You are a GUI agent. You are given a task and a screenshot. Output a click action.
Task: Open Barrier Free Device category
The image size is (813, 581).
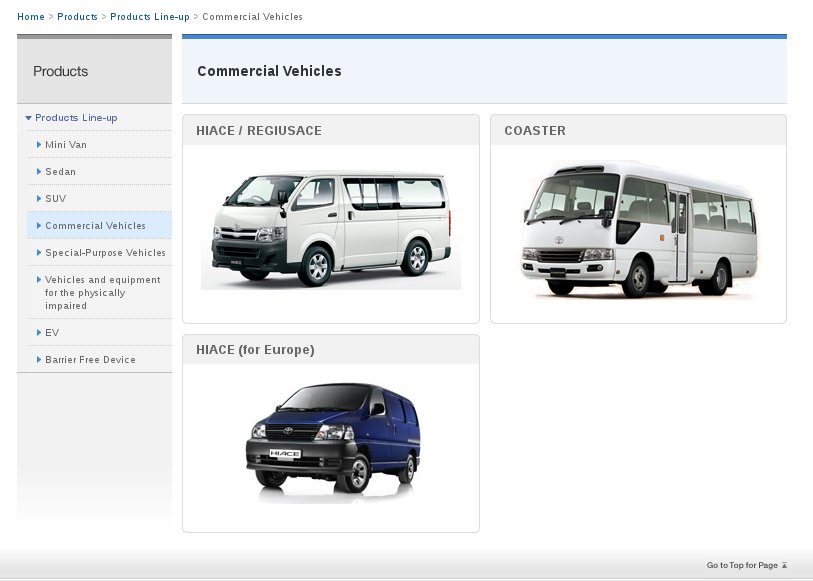pyautogui.click(x=90, y=359)
